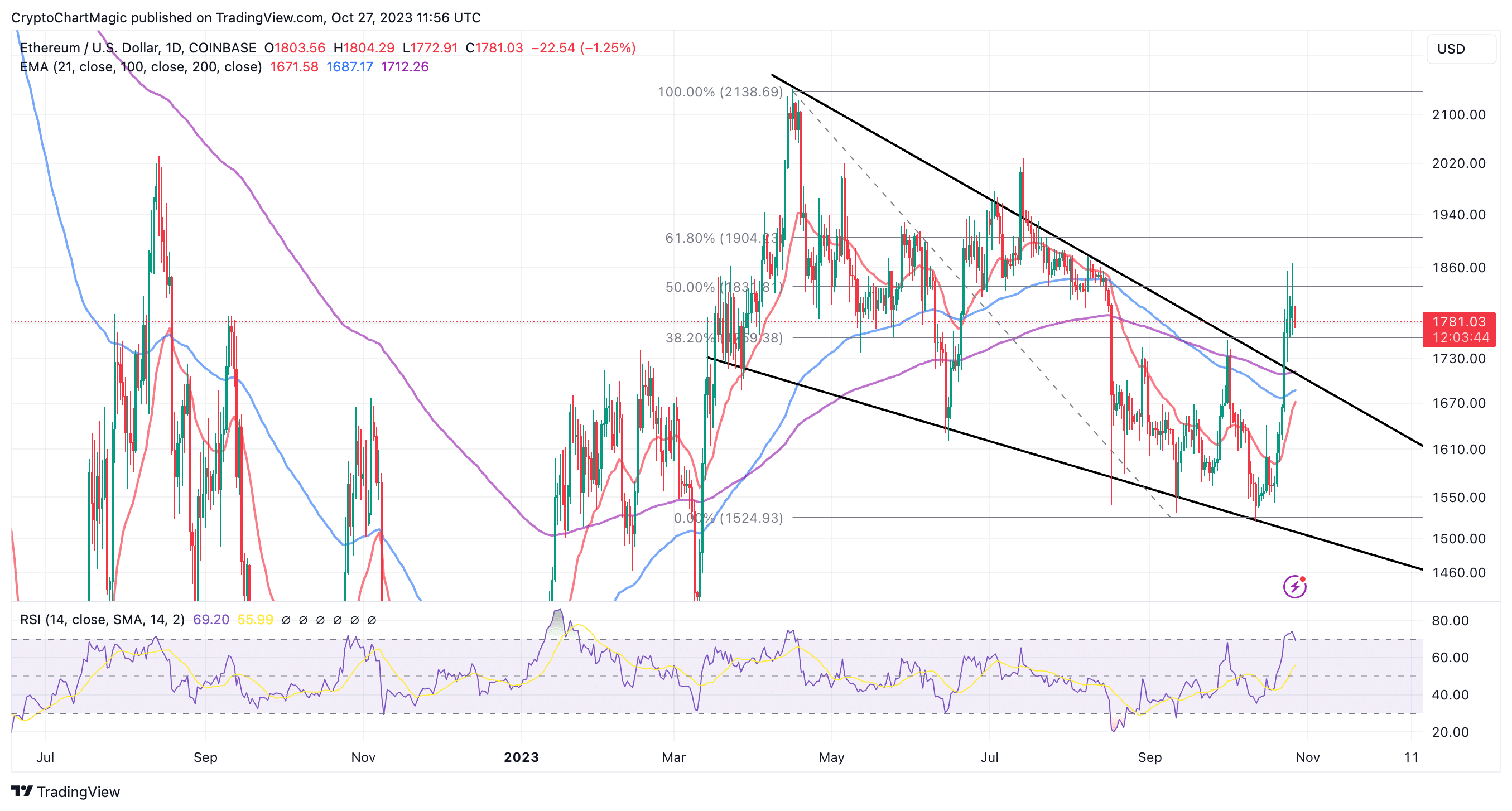Click the RSI 20.00 scale label
This screenshot has height=811, width=1512.
(1450, 732)
